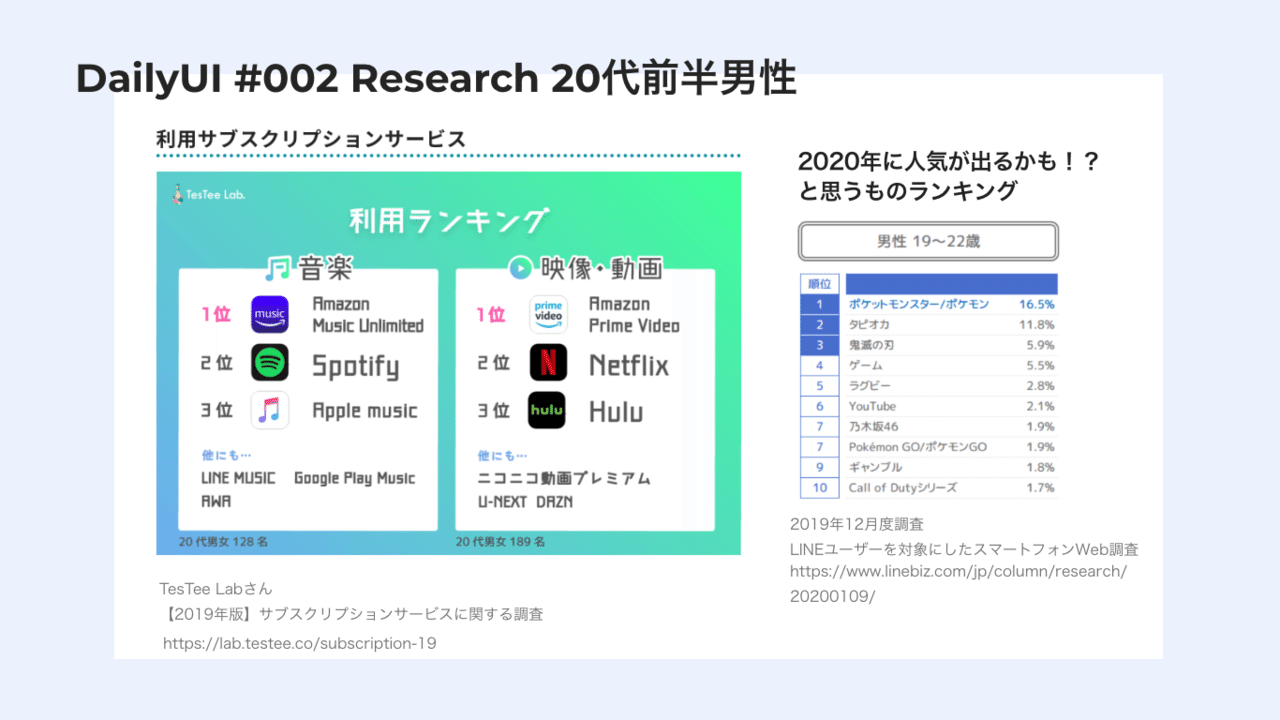Open the linebiz.com research URL

(958, 584)
